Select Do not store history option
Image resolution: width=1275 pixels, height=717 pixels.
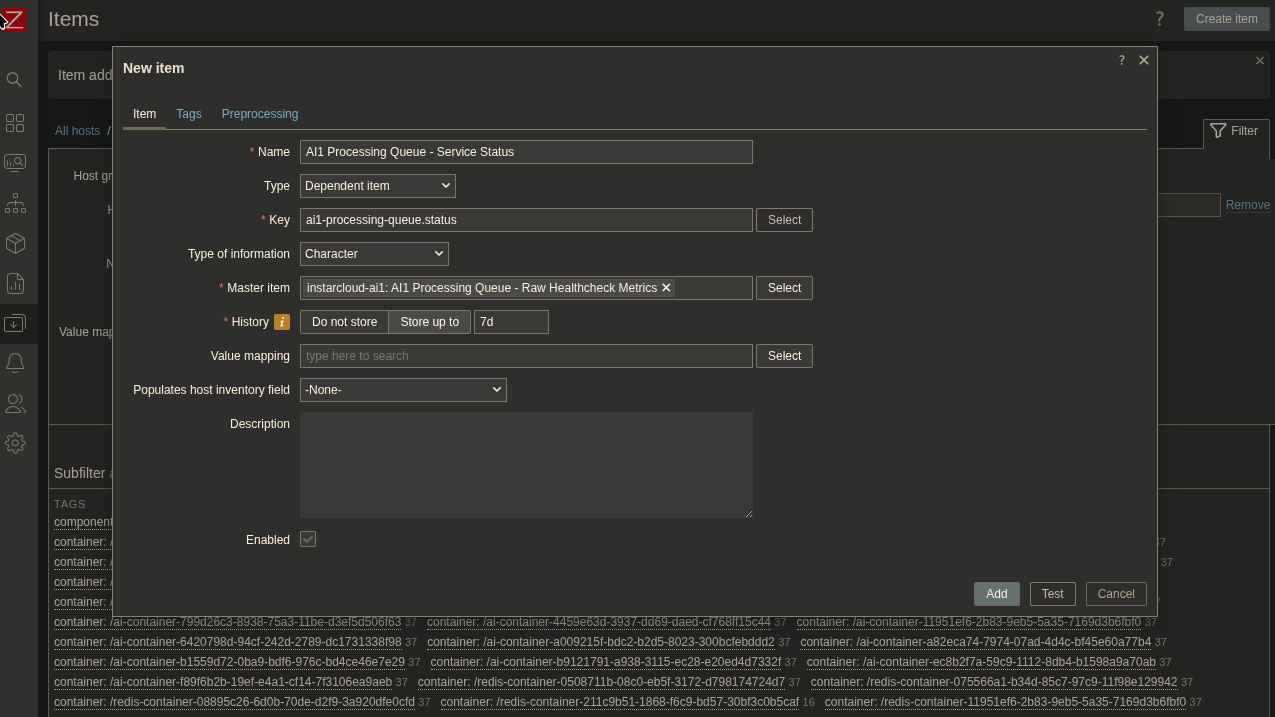tap(344, 322)
